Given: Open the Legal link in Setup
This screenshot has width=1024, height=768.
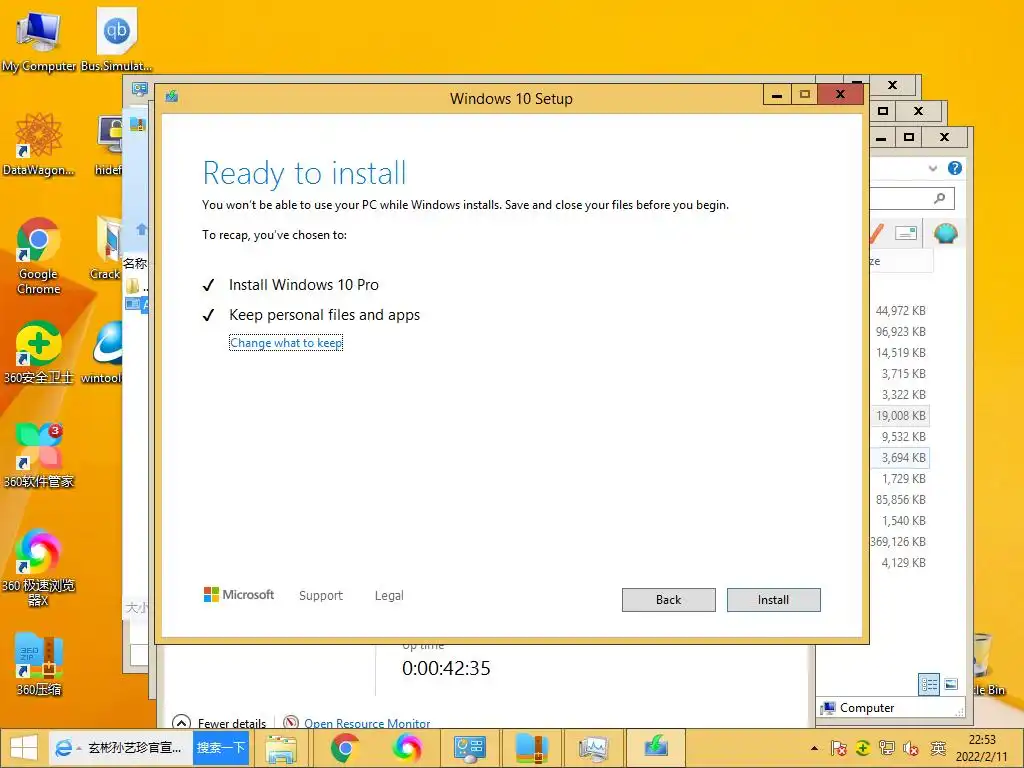Looking at the screenshot, I should click(x=389, y=596).
